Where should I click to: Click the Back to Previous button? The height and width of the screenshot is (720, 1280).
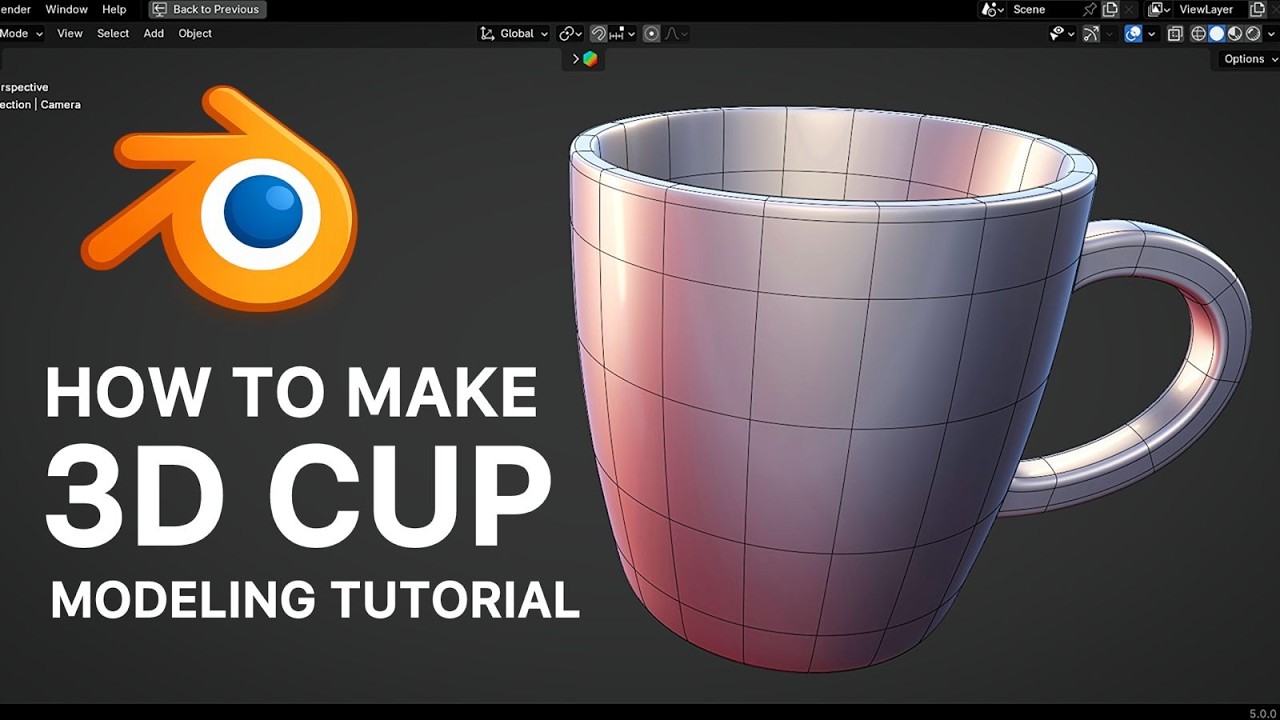[208, 9]
